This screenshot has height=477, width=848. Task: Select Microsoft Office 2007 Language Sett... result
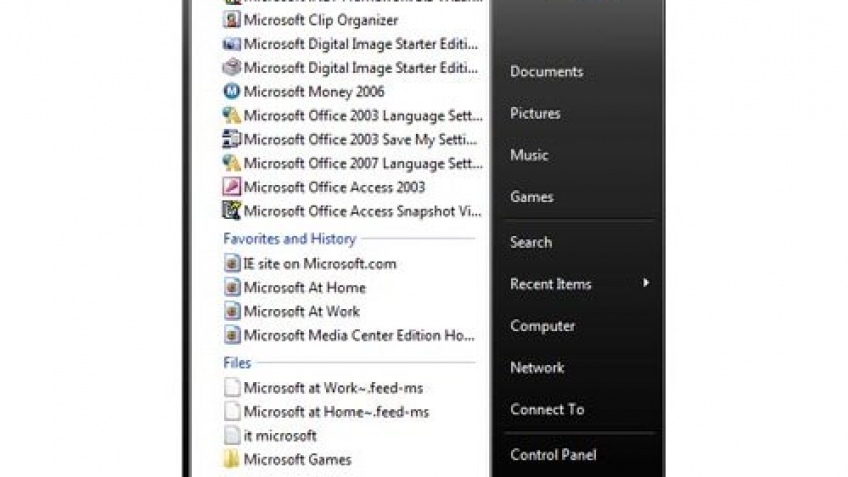(363, 163)
